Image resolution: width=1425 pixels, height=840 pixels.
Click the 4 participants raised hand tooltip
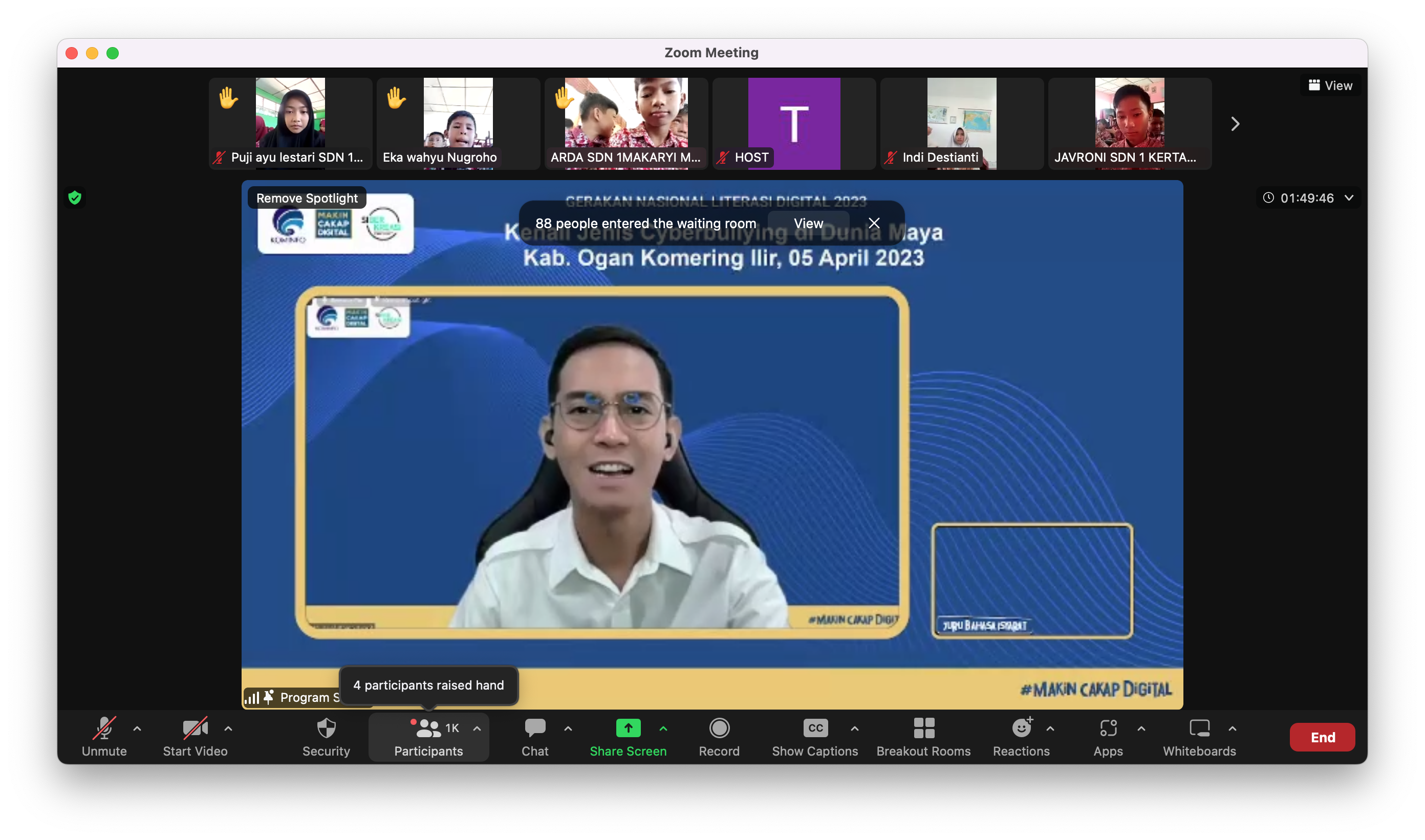(x=429, y=686)
